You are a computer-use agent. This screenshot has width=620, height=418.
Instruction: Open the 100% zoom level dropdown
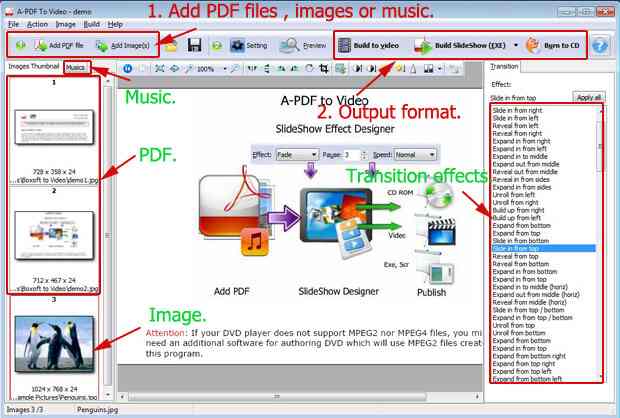click(225, 69)
